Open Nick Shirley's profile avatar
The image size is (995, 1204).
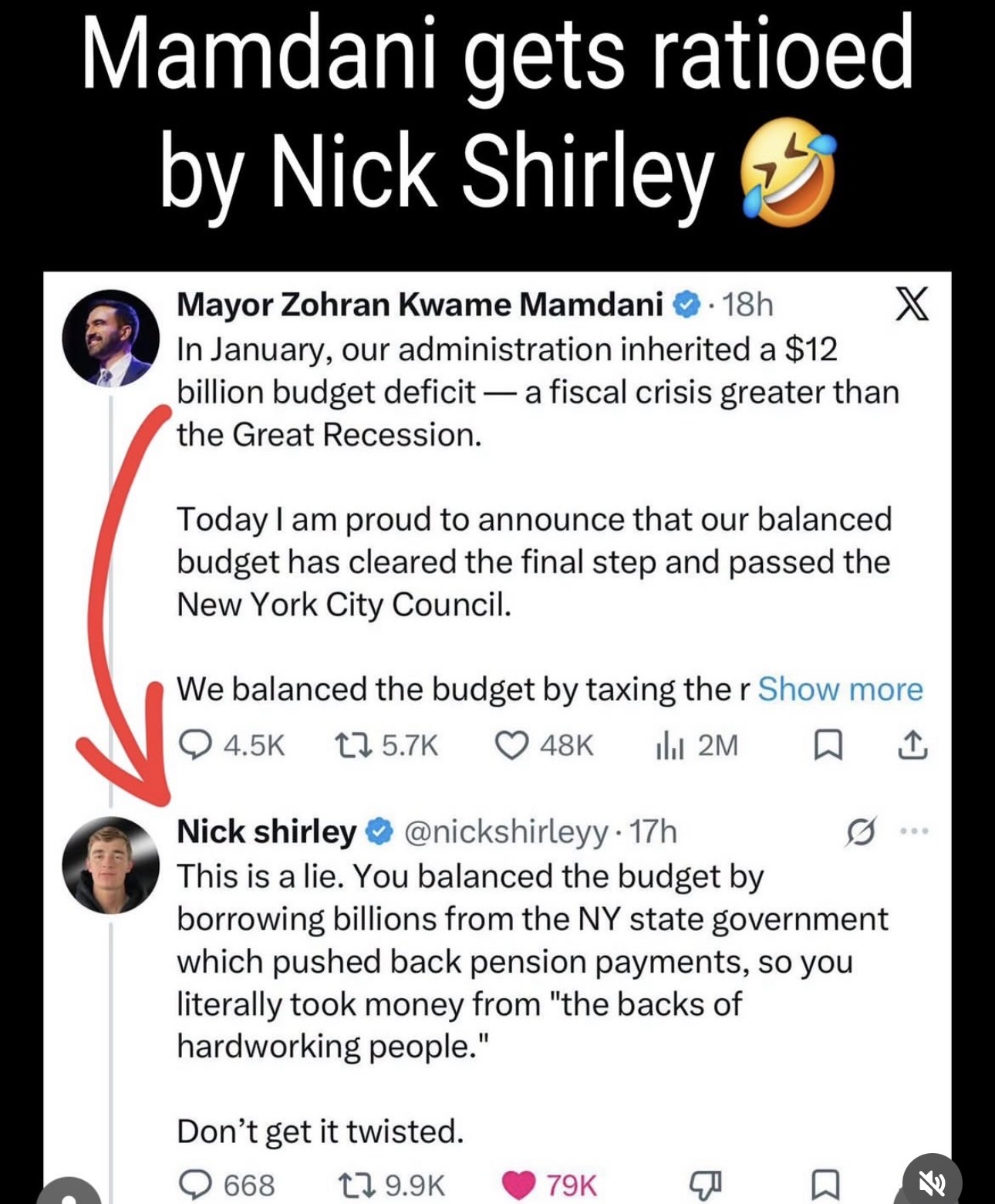point(111,865)
